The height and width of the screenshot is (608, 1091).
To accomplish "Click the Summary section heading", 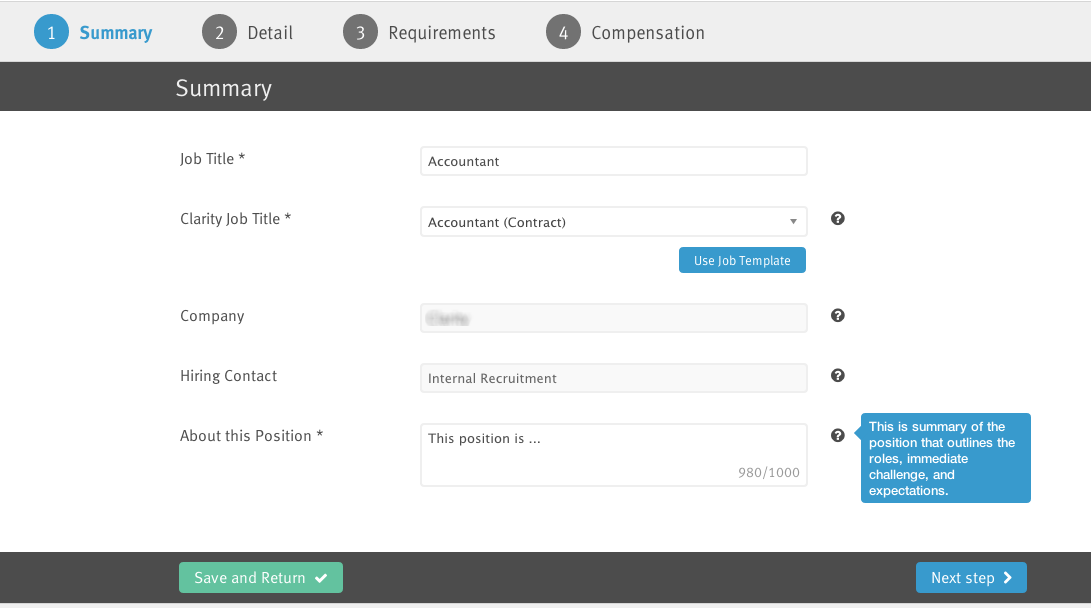I will [x=223, y=88].
